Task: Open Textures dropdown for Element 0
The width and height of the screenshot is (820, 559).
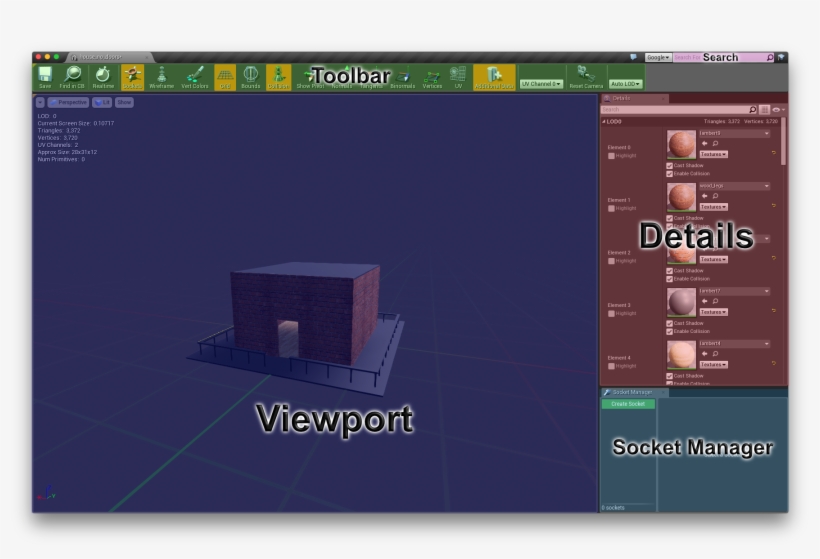Action: pyautogui.click(x=714, y=154)
